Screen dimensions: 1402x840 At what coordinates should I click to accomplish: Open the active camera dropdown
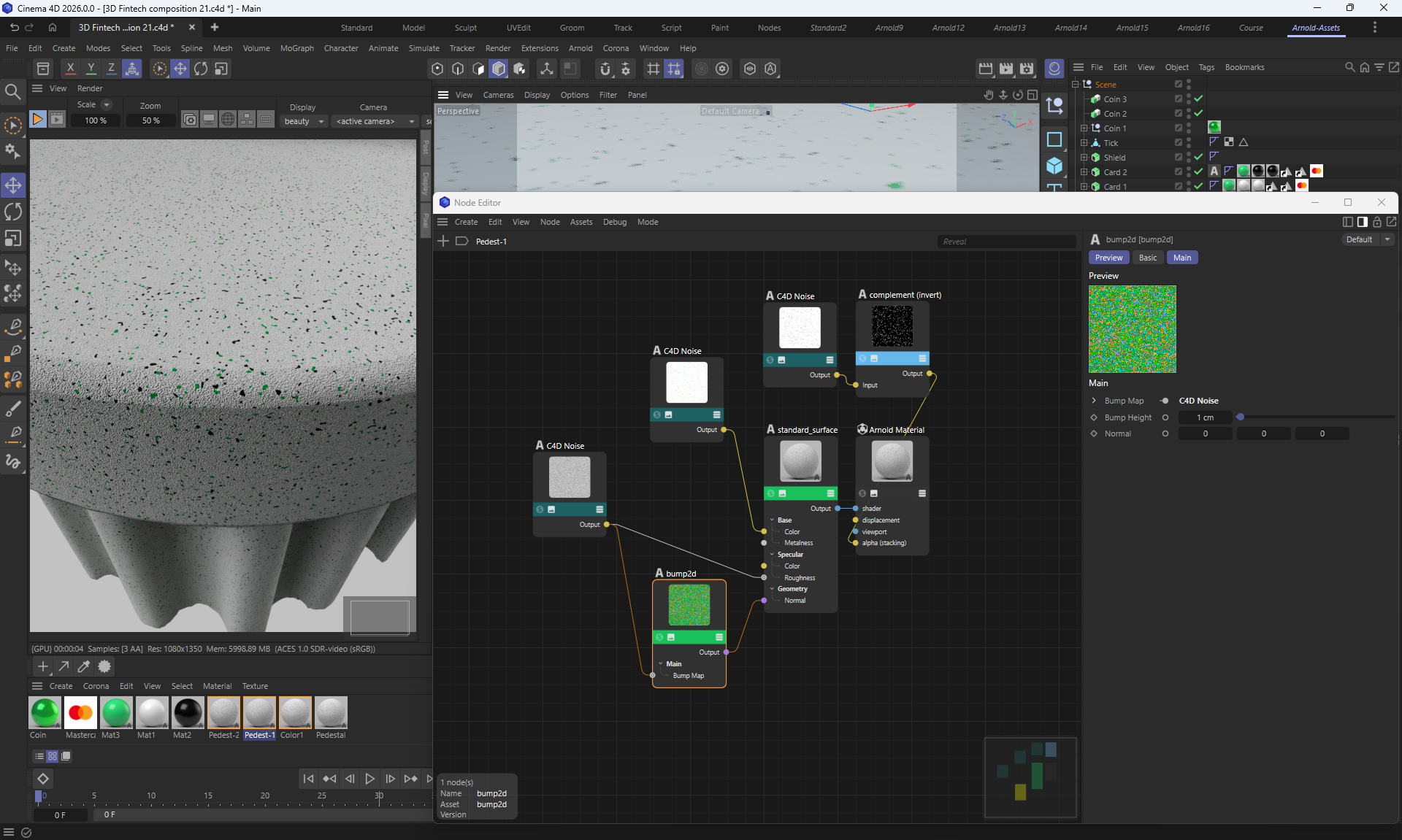[375, 121]
